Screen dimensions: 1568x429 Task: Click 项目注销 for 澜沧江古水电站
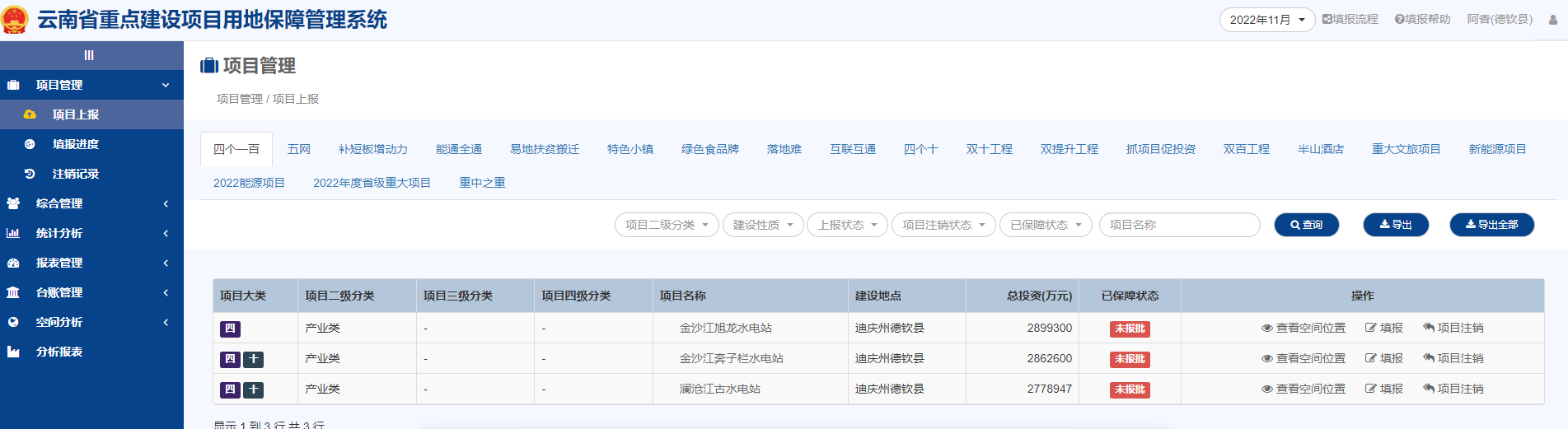1453,389
